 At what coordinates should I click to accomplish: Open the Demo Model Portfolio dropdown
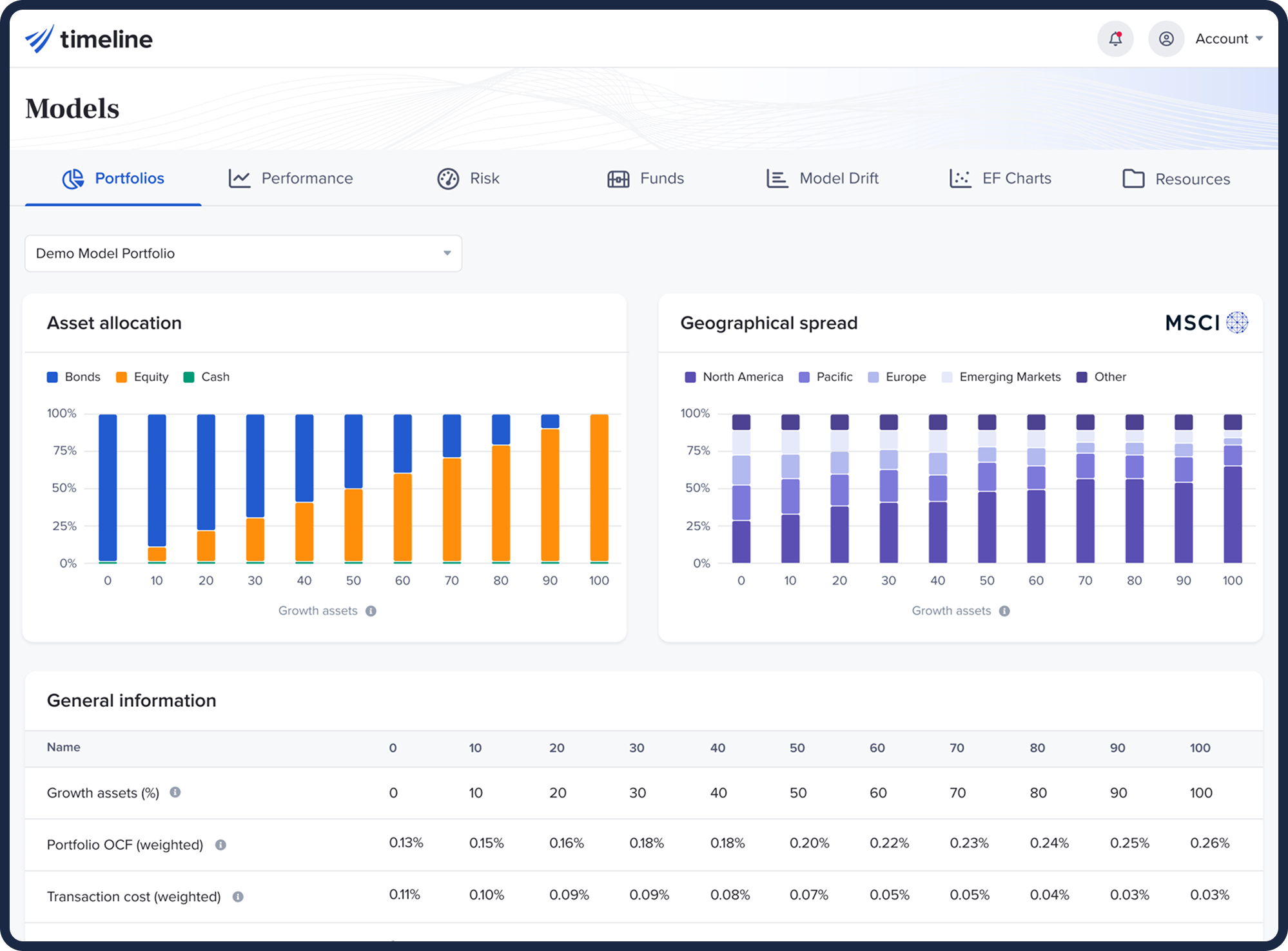243,253
